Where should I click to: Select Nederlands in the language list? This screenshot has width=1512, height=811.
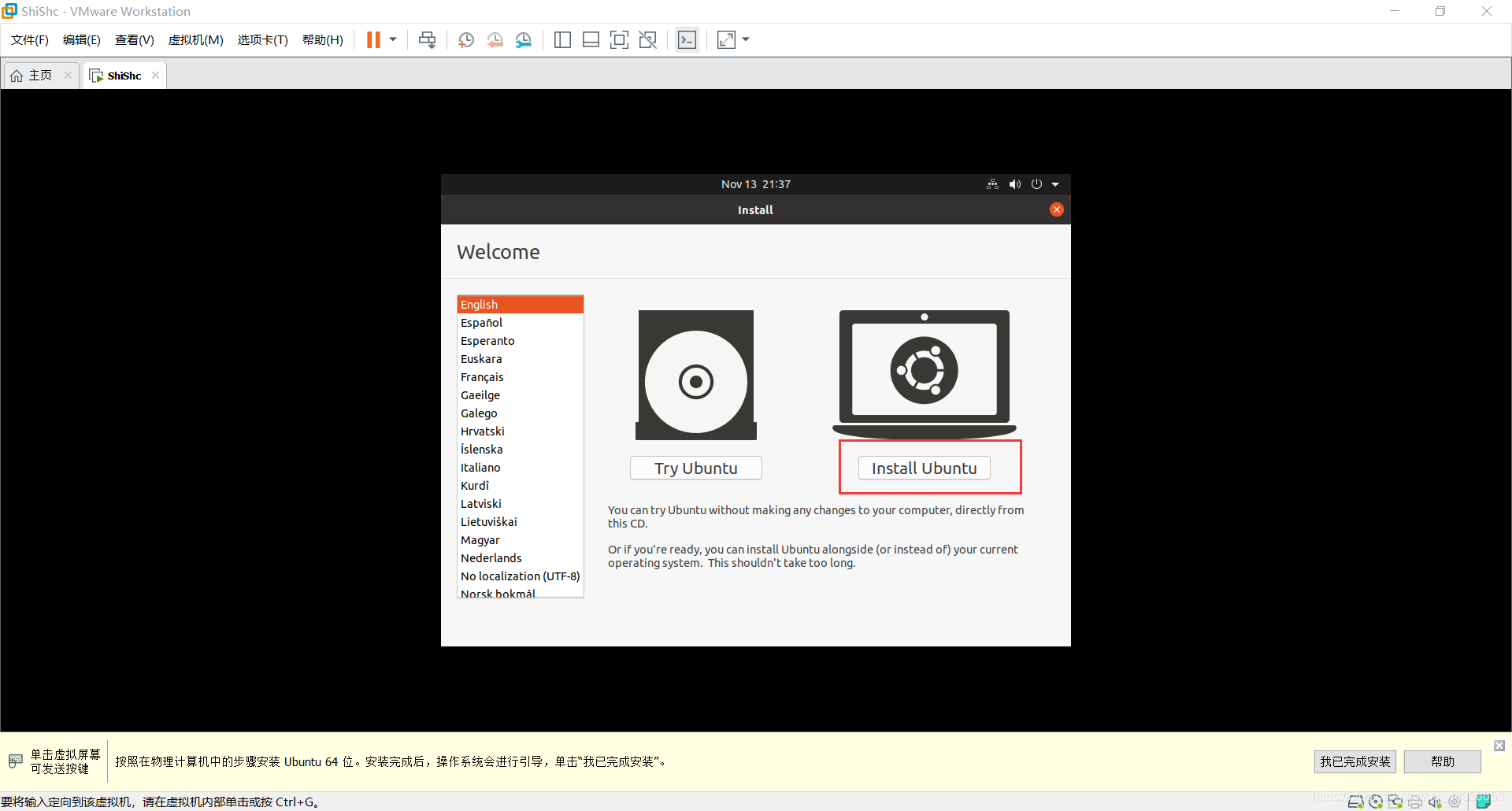(x=521, y=558)
